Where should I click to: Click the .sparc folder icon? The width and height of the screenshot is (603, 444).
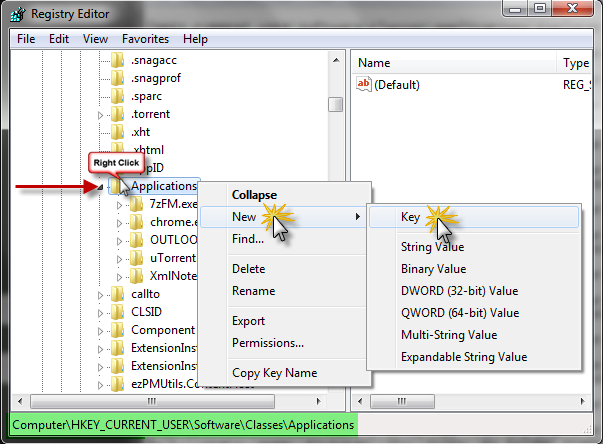click(x=119, y=96)
